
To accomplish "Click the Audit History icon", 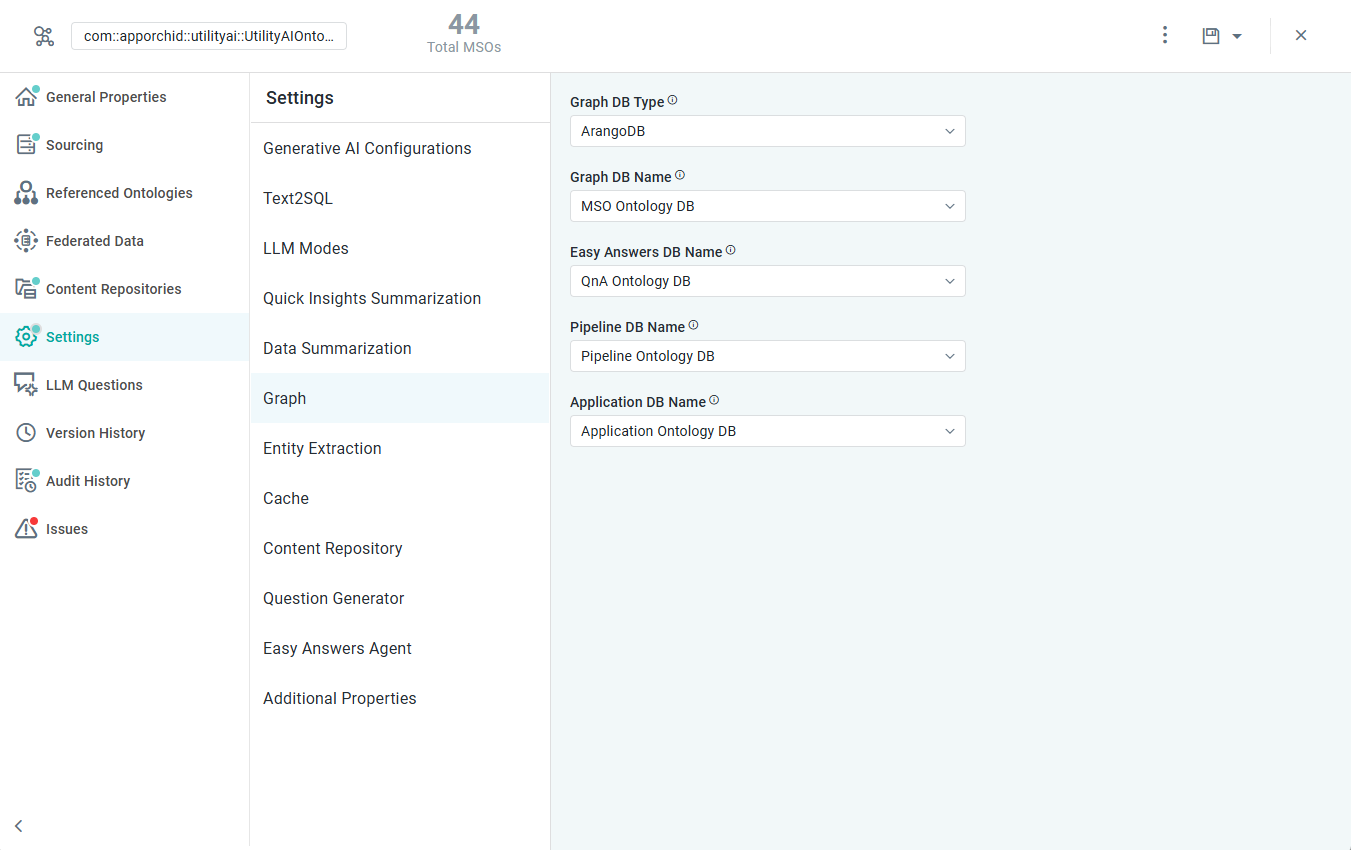I will 26,481.
